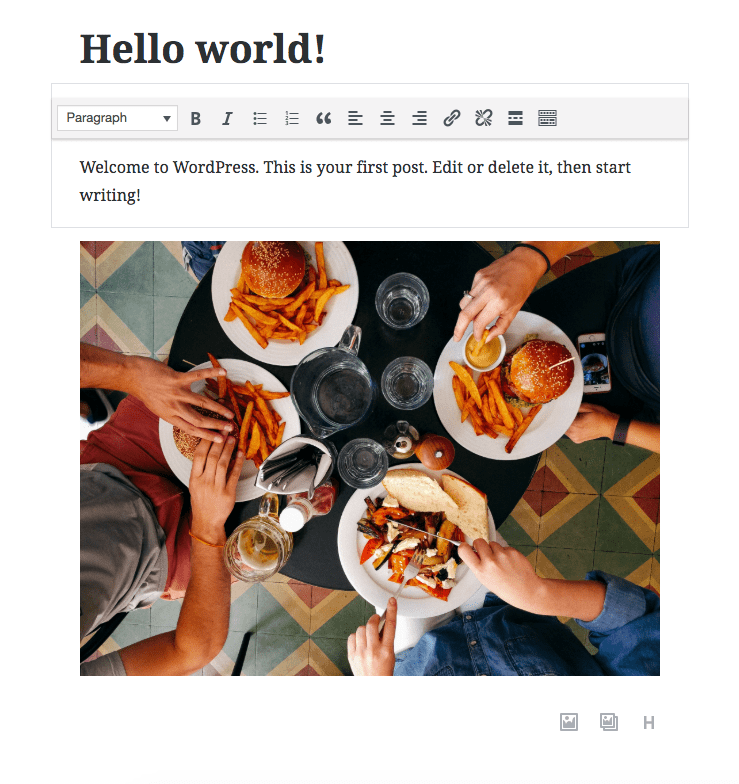Viewport: 739px width, 784px height.
Task: Insert a numbered list
Action: (292, 118)
